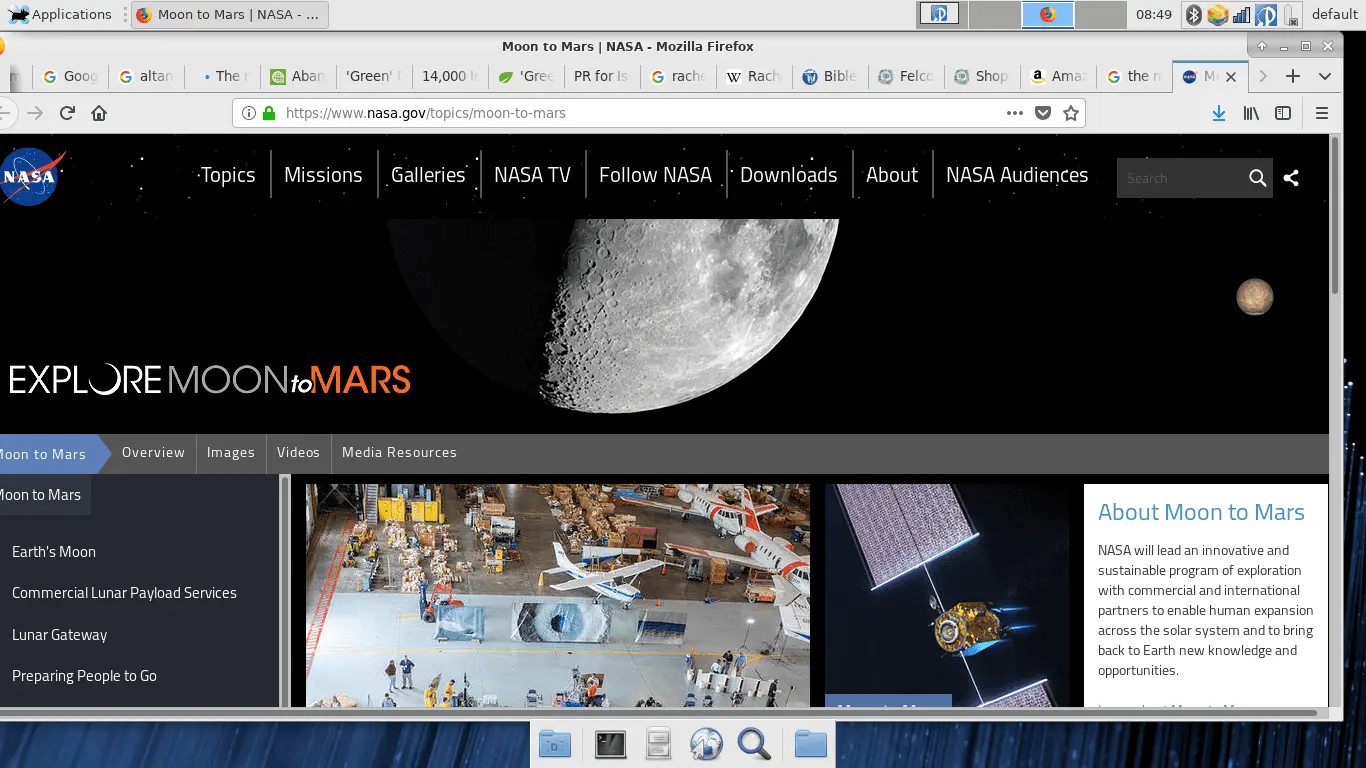Click the Lunar Gateway sidebar link

point(58,634)
